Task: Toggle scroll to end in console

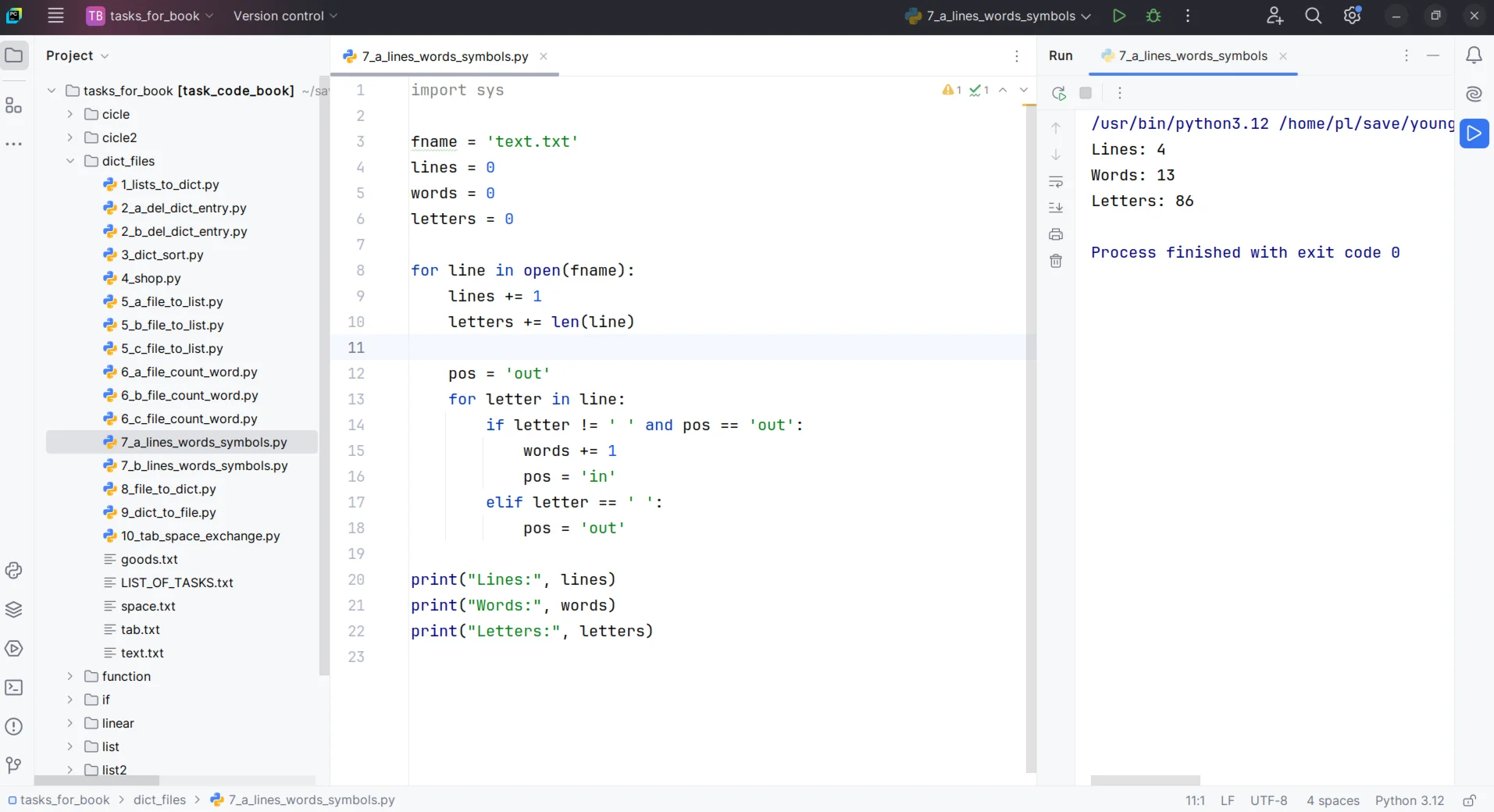Action: tap(1056, 208)
